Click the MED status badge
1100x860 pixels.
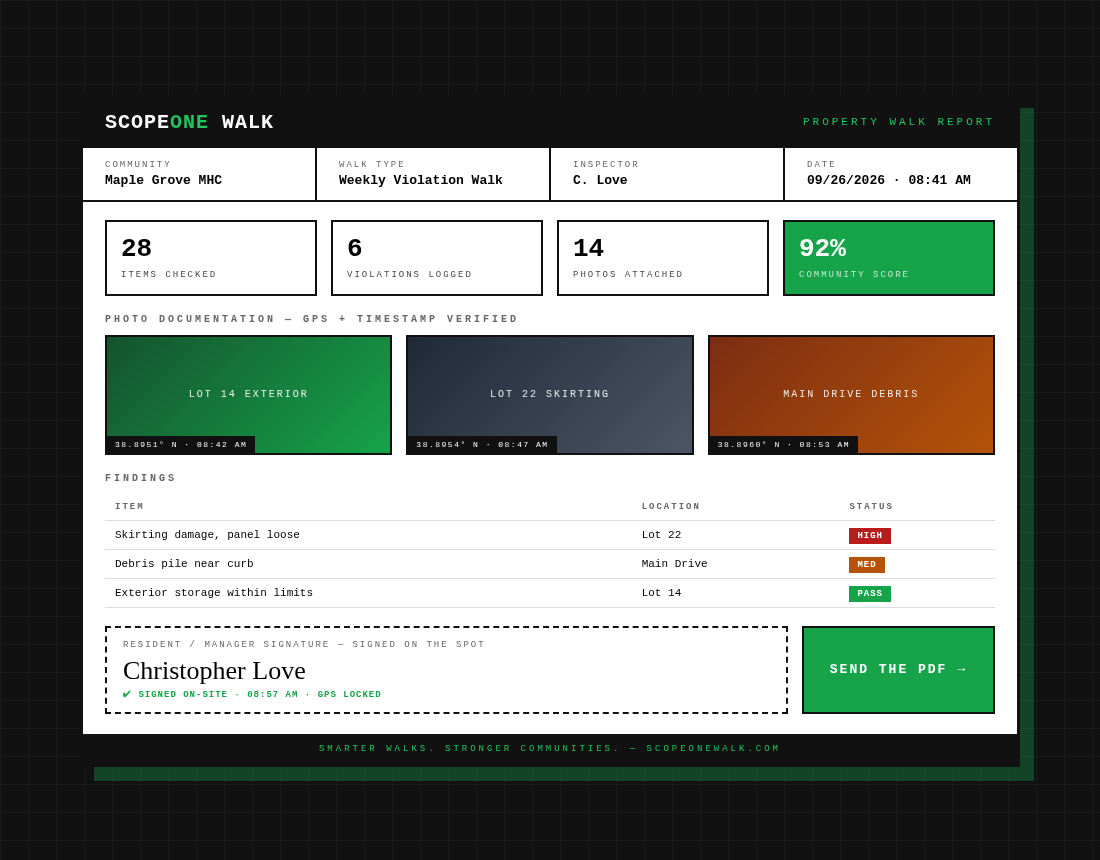(x=866, y=565)
